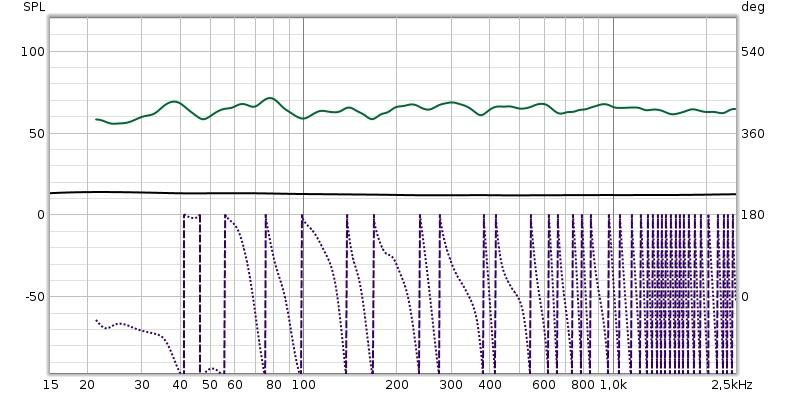Click the 180 label on the degrees axis
This screenshot has width=800, height=397.
(753, 215)
